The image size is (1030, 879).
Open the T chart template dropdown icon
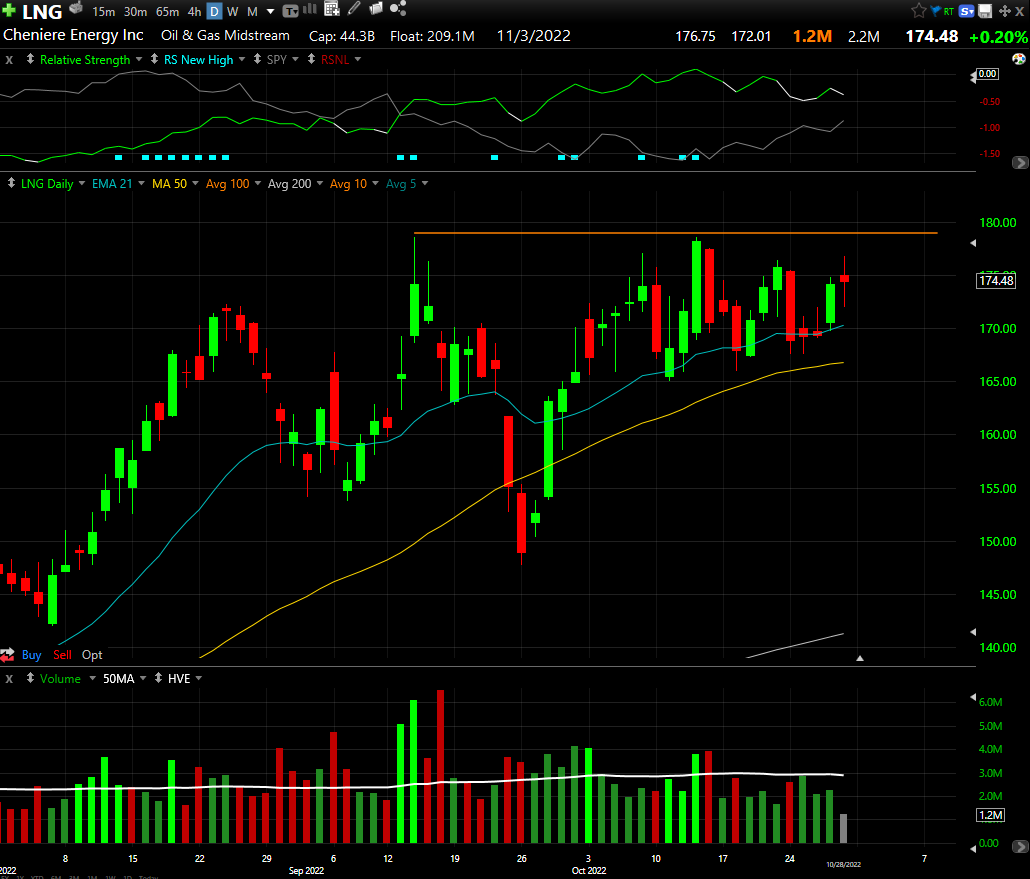click(x=290, y=11)
